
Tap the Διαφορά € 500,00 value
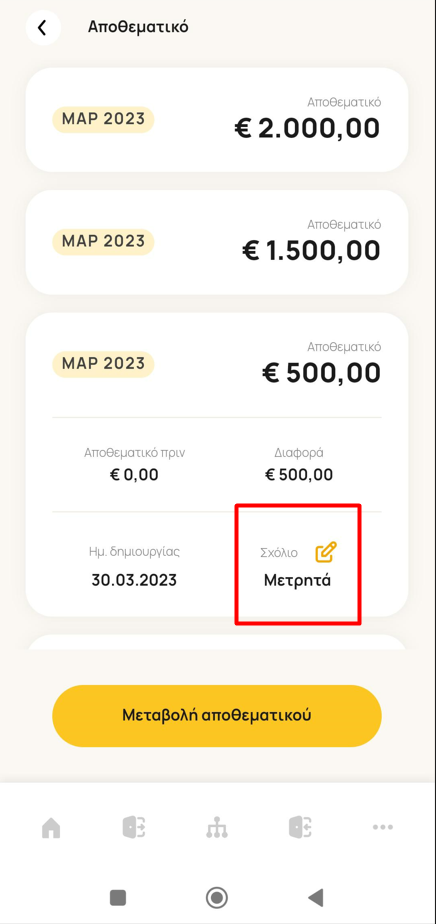pos(299,474)
